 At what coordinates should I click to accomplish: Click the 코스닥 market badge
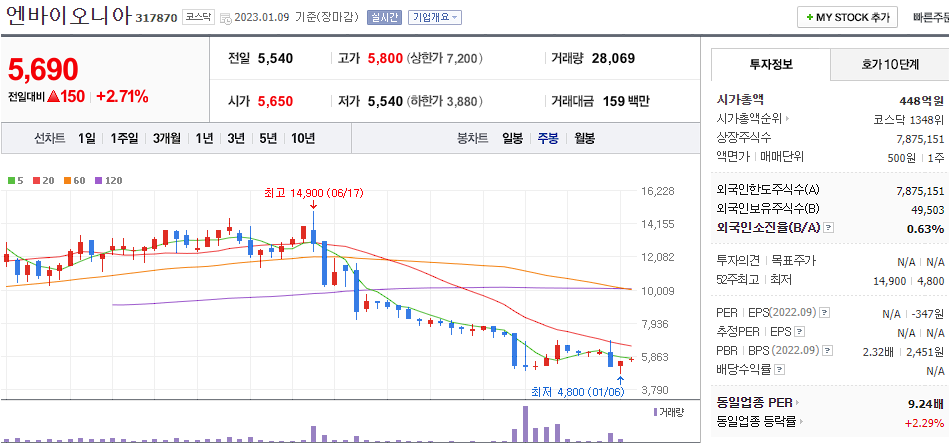tap(199, 18)
